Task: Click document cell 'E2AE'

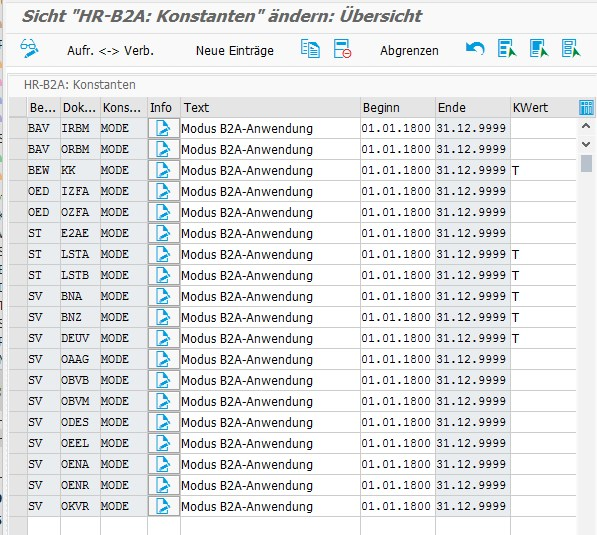Action: (80, 233)
